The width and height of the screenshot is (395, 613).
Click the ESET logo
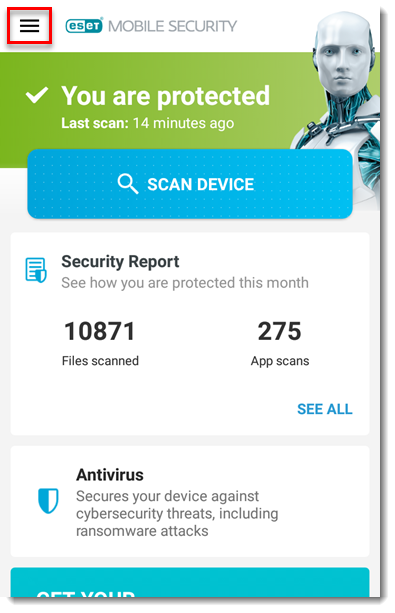84,26
